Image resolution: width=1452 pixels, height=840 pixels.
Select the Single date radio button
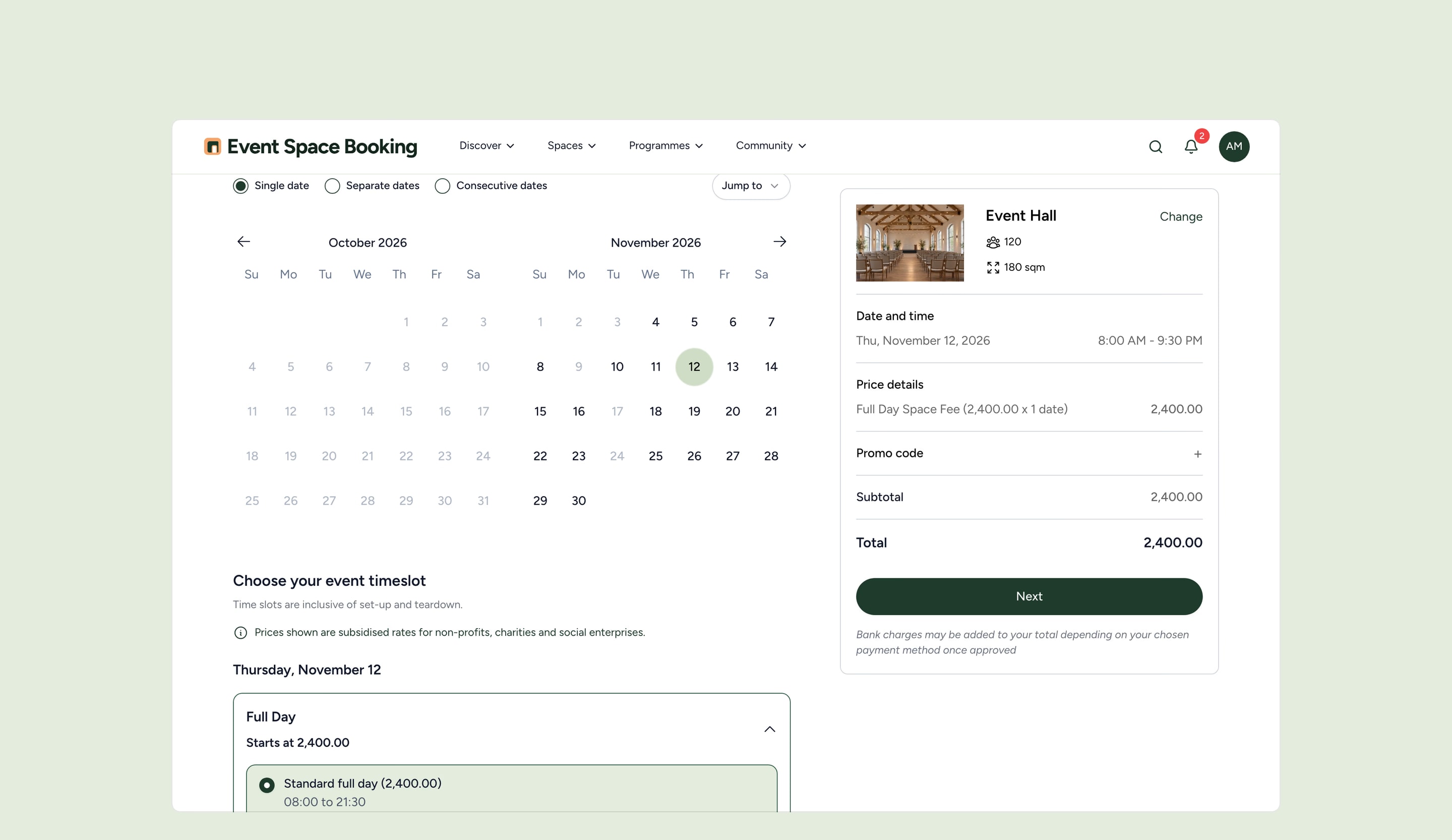240,186
